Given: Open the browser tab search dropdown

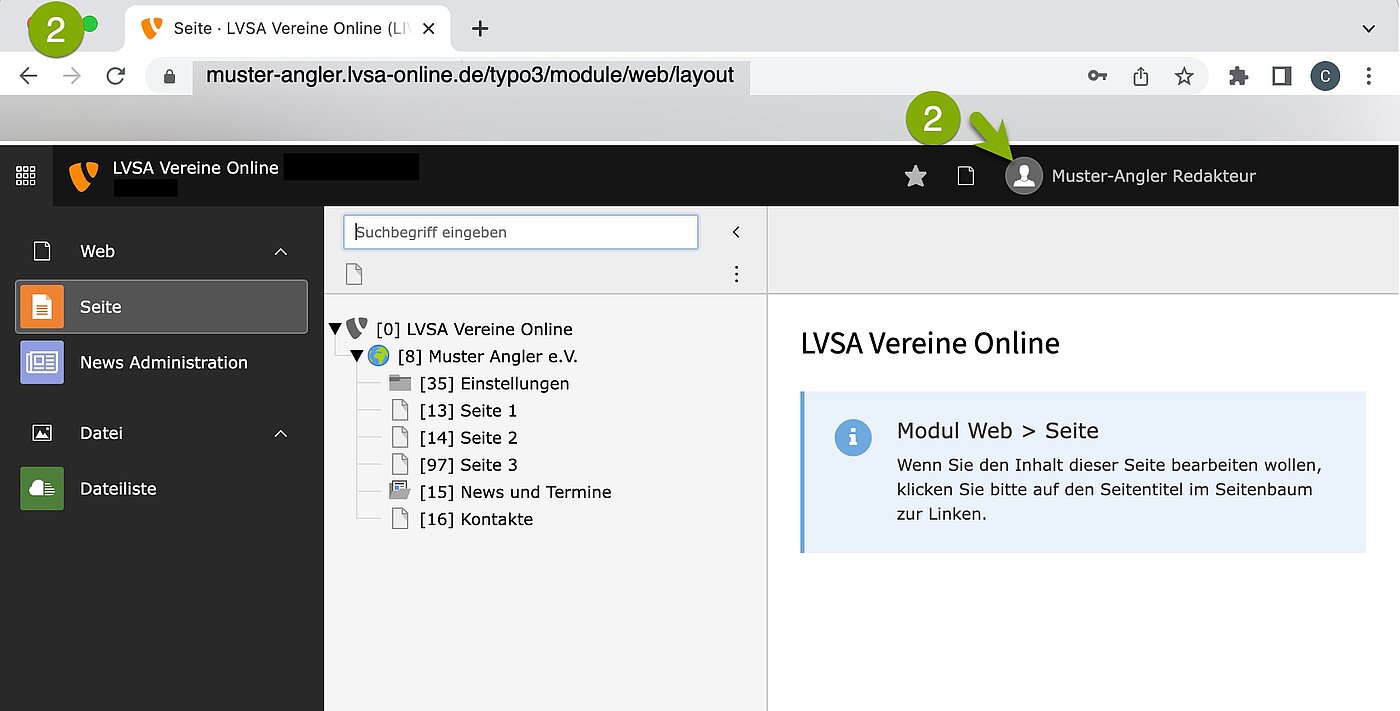Looking at the screenshot, I should point(1368,29).
